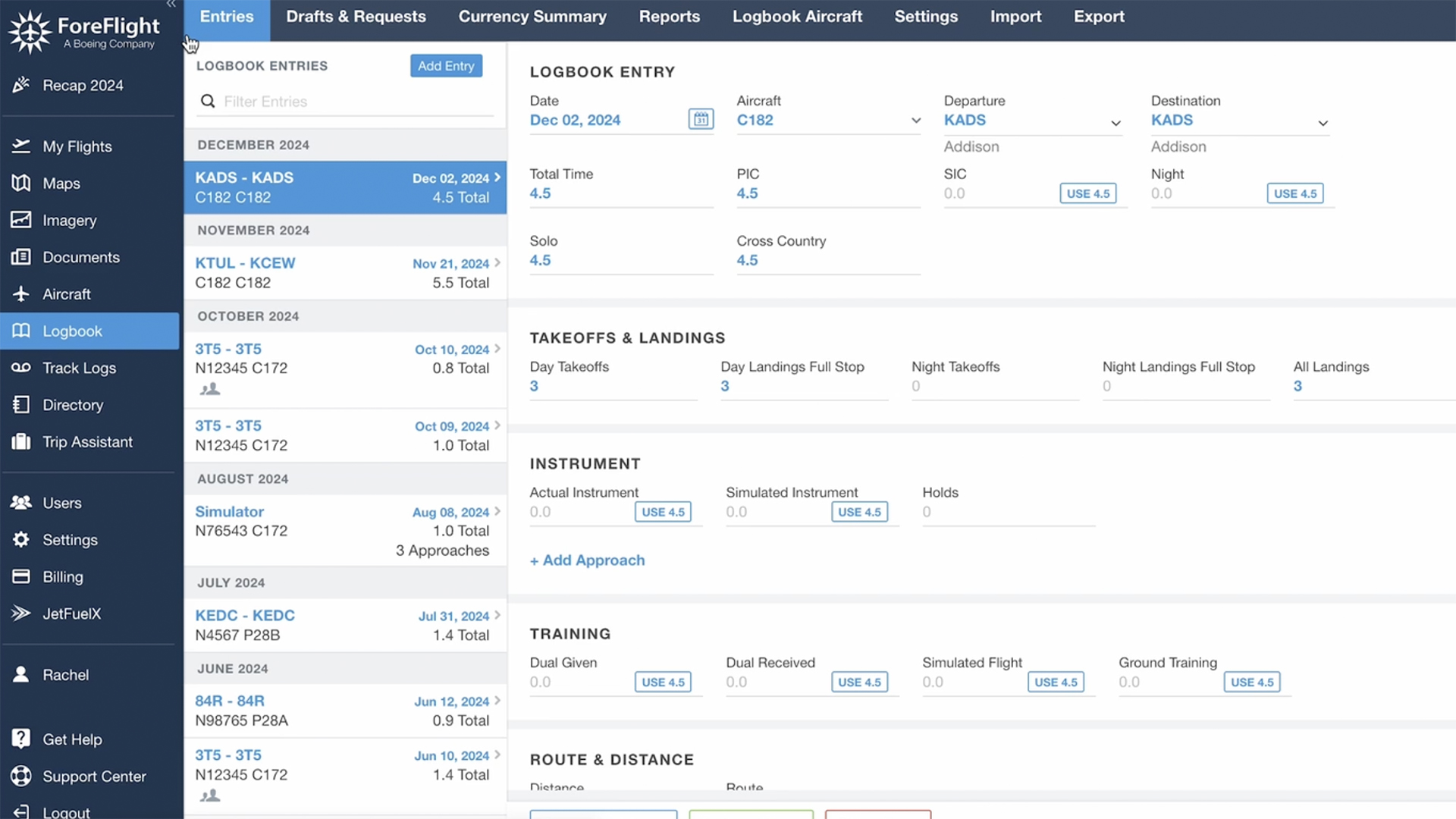Screen dimensions: 1456x819
Task: Expand the Departure KADS dropdown
Action: pyautogui.click(x=1116, y=123)
